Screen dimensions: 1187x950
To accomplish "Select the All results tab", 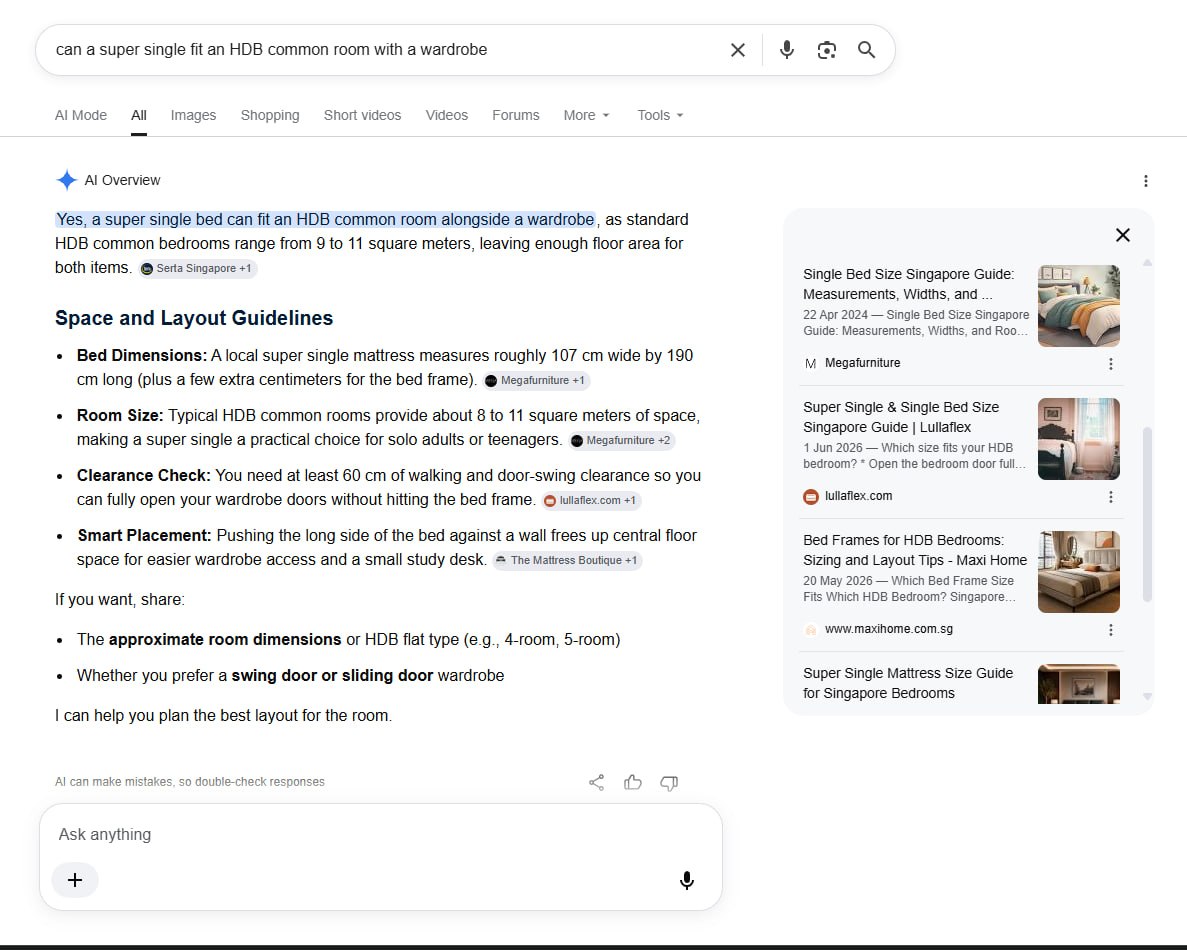I will pyautogui.click(x=139, y=115).
